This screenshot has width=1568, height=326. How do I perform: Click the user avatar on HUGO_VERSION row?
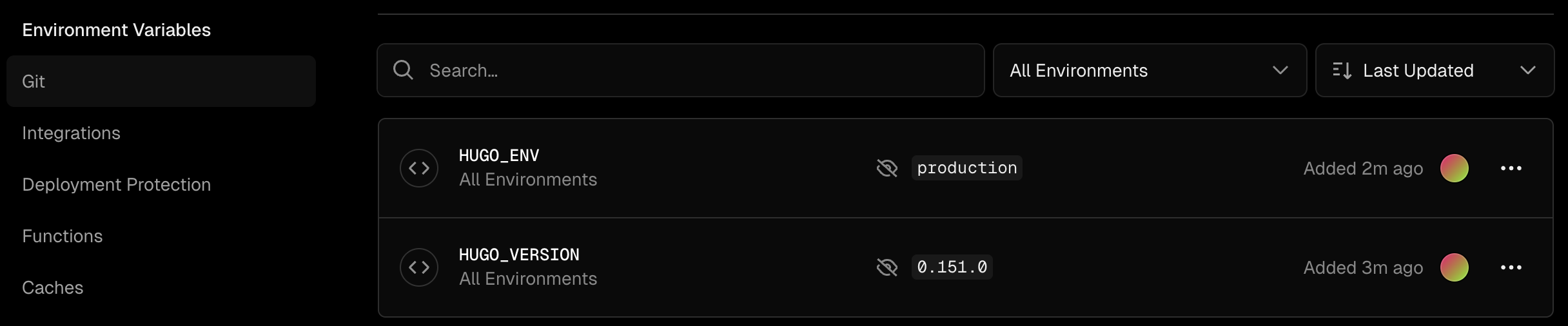(1454, 267)
